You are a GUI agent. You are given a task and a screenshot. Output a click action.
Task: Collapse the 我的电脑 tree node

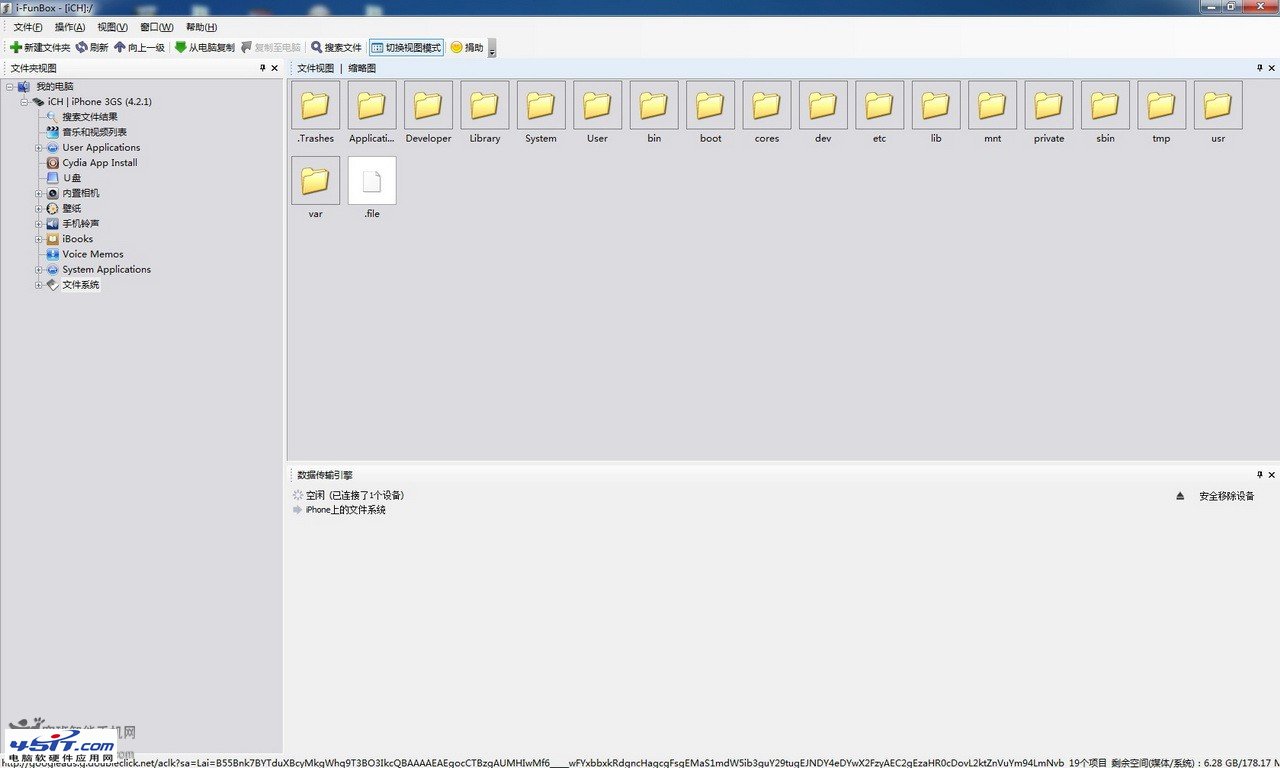tap(10, 87)
